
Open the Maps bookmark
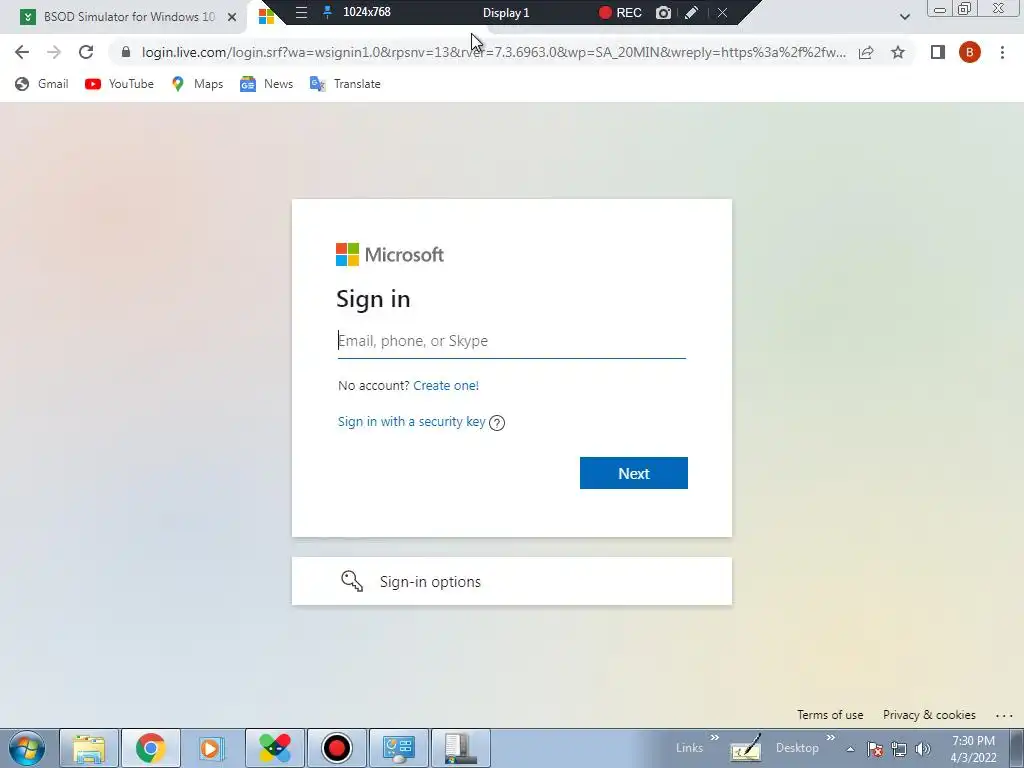point(197,84)
